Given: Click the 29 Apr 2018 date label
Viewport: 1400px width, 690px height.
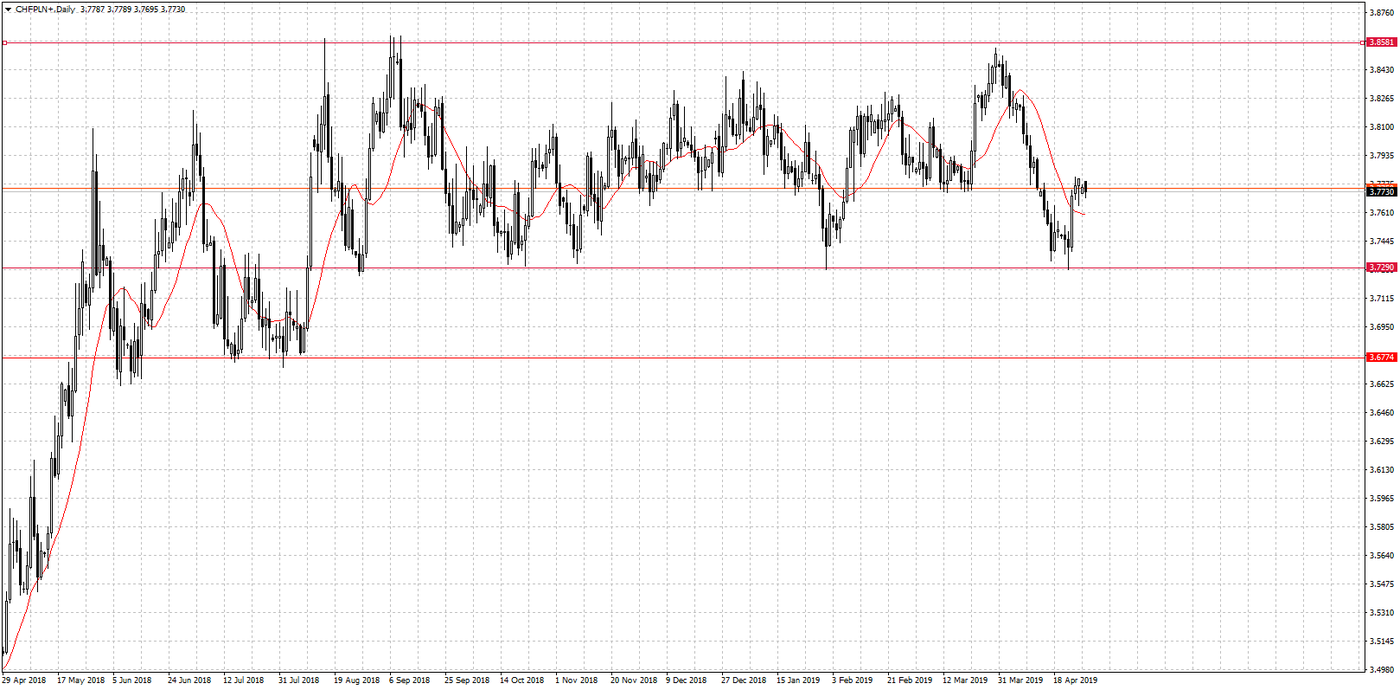Looking at the screenshot, I should pos(24,680).
